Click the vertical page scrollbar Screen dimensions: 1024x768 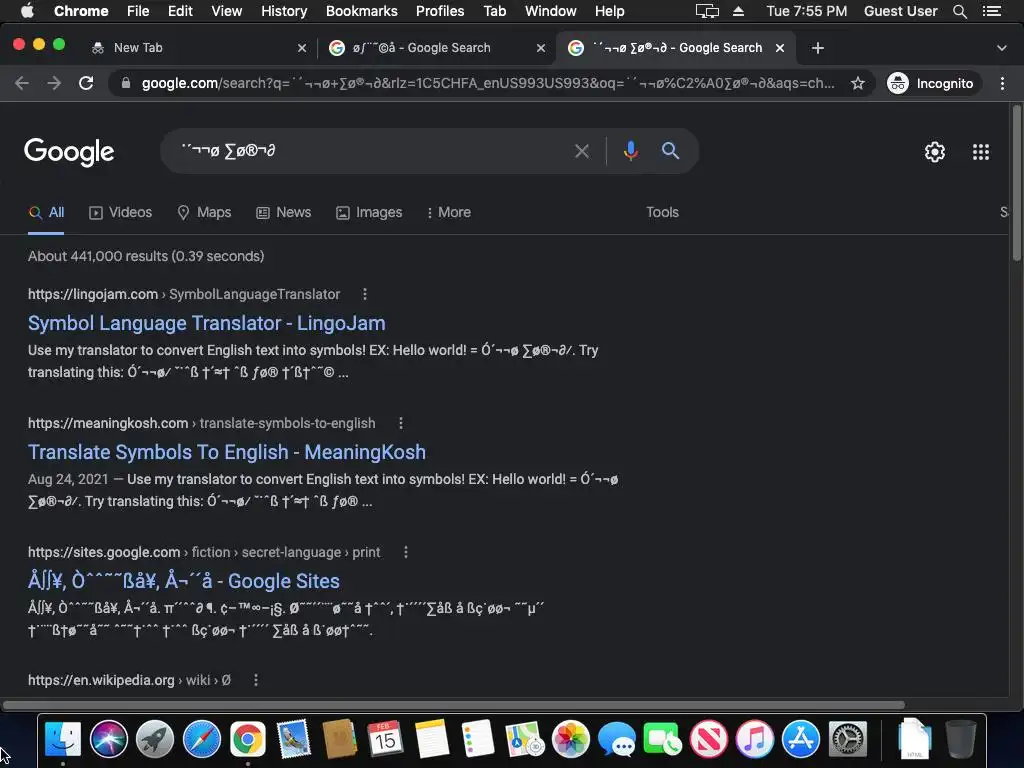pyautogui.click(x=1016, y=184)
